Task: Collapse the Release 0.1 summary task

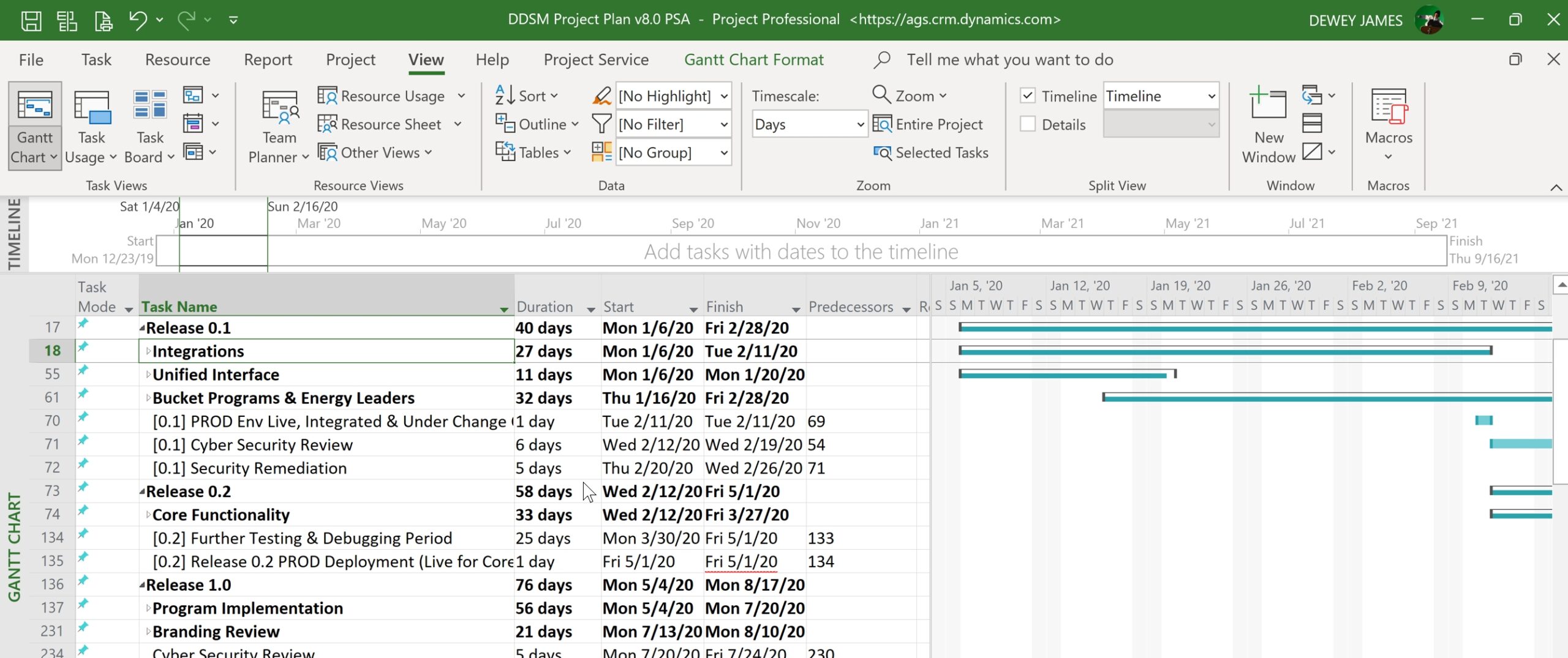Action: click(x=142, y=328)
